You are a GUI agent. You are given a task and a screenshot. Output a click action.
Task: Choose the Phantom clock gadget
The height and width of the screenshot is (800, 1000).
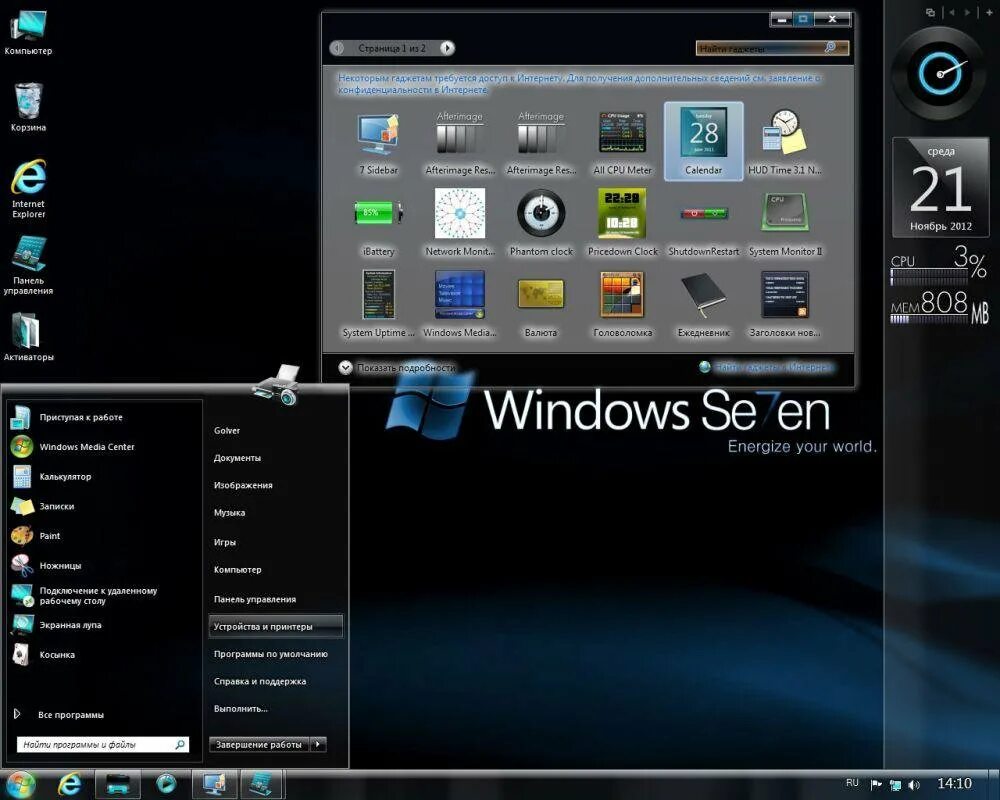541,223
